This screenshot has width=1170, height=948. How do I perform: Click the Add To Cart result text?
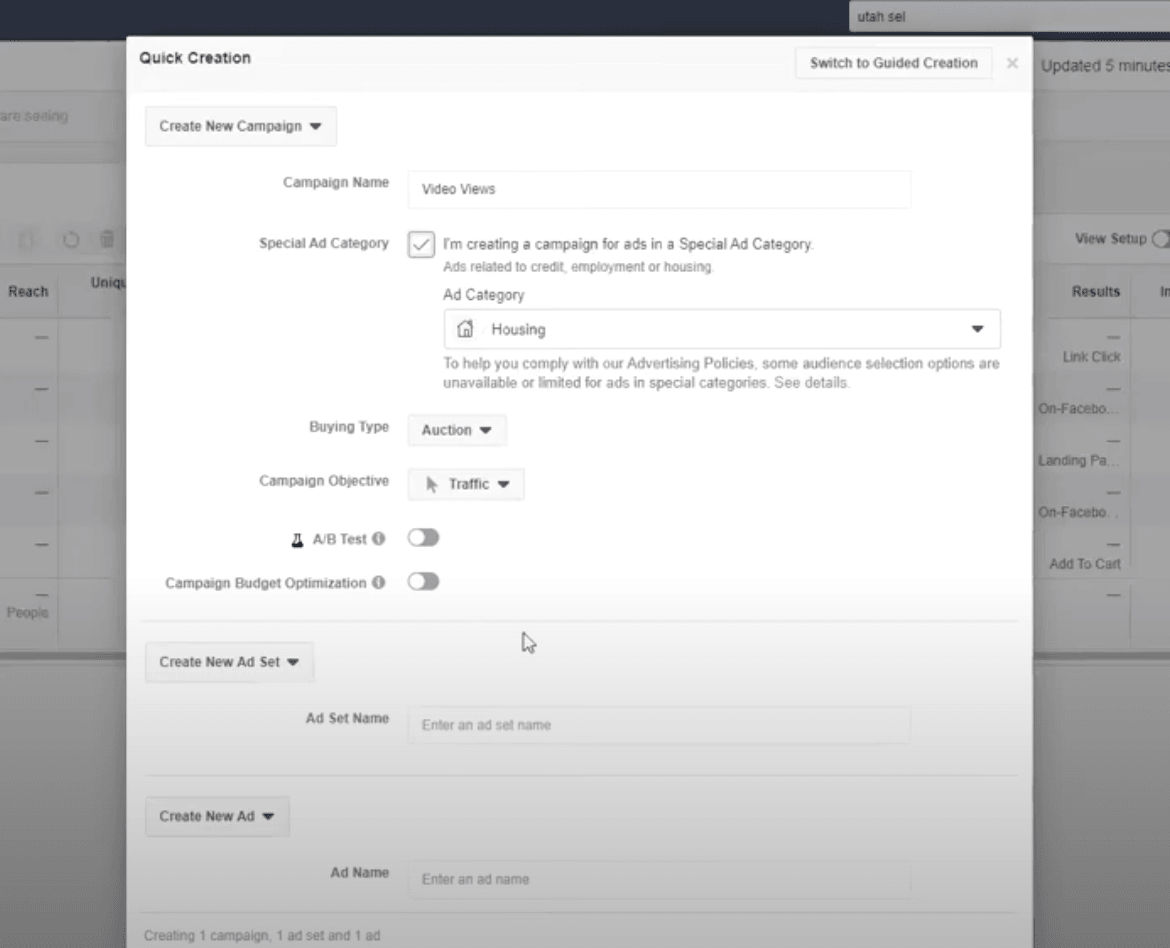(1084, 564)
